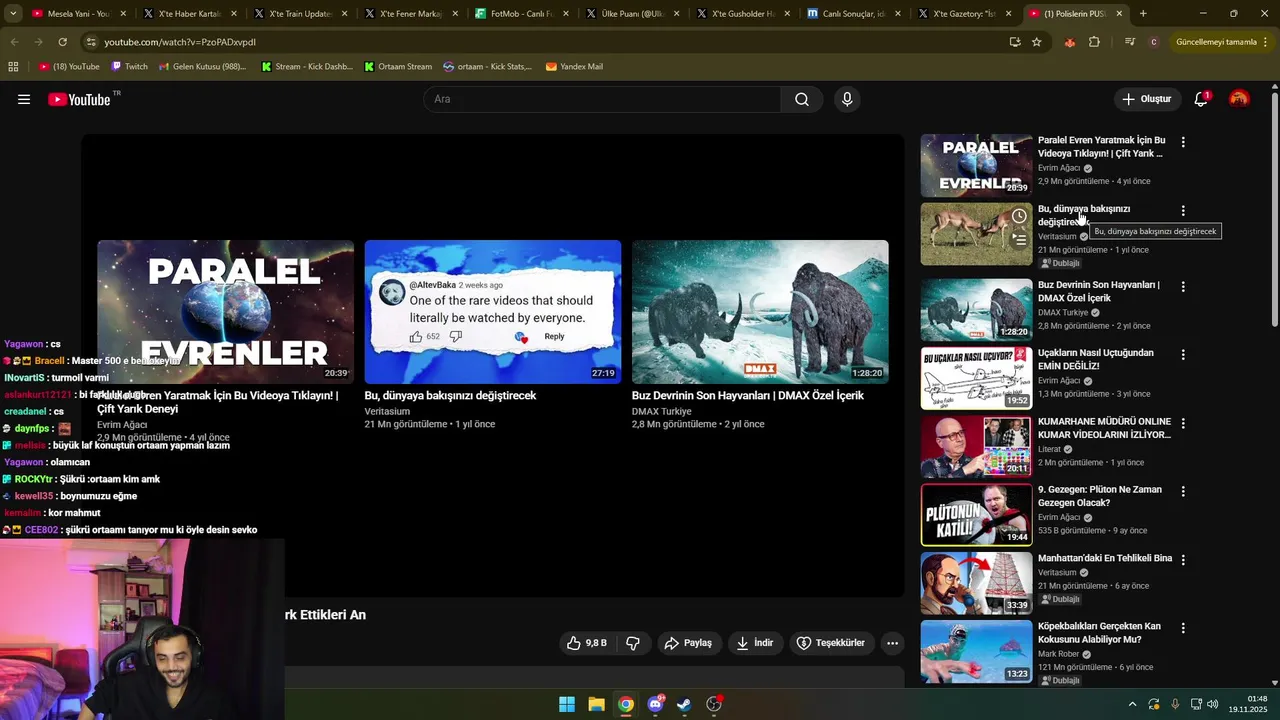1280x720 pixels.
Task: Open Windows Start menu
Action: click(567, 704)
